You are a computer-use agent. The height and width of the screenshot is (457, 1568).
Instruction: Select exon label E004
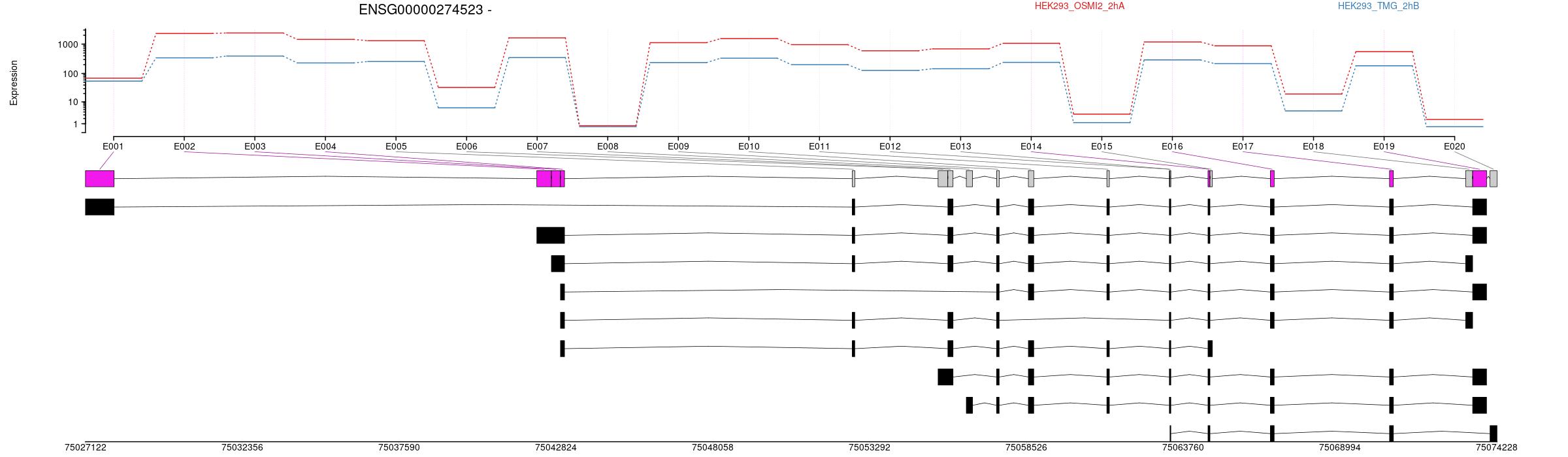(325, 147)
